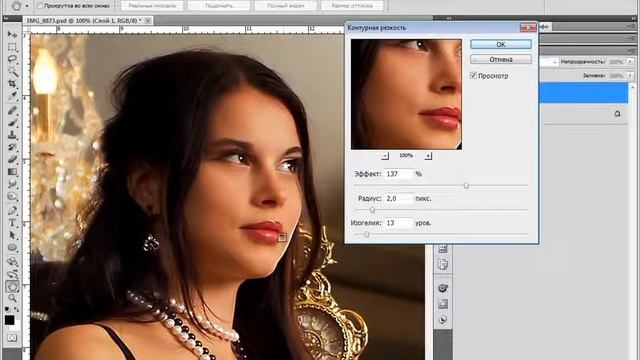Click the Изогелия levels input field
This screenshot has height=360, width=640.
coord(399,223)
